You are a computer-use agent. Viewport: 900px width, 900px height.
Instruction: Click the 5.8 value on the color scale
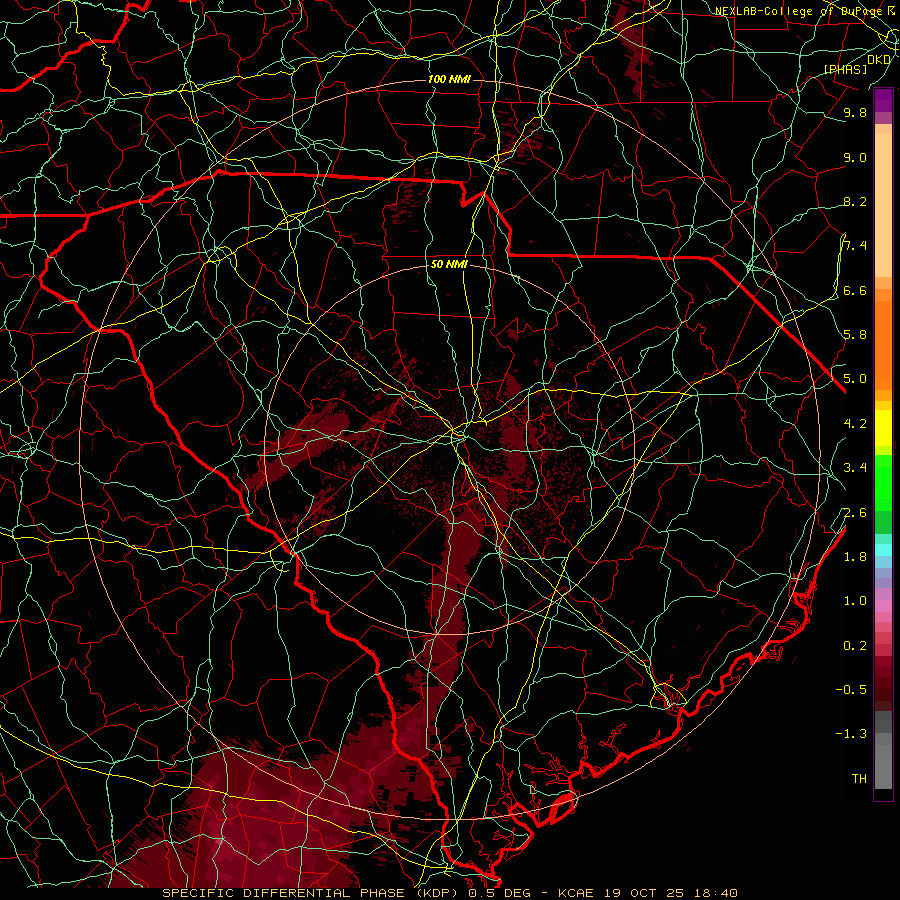tap(855, 335)
